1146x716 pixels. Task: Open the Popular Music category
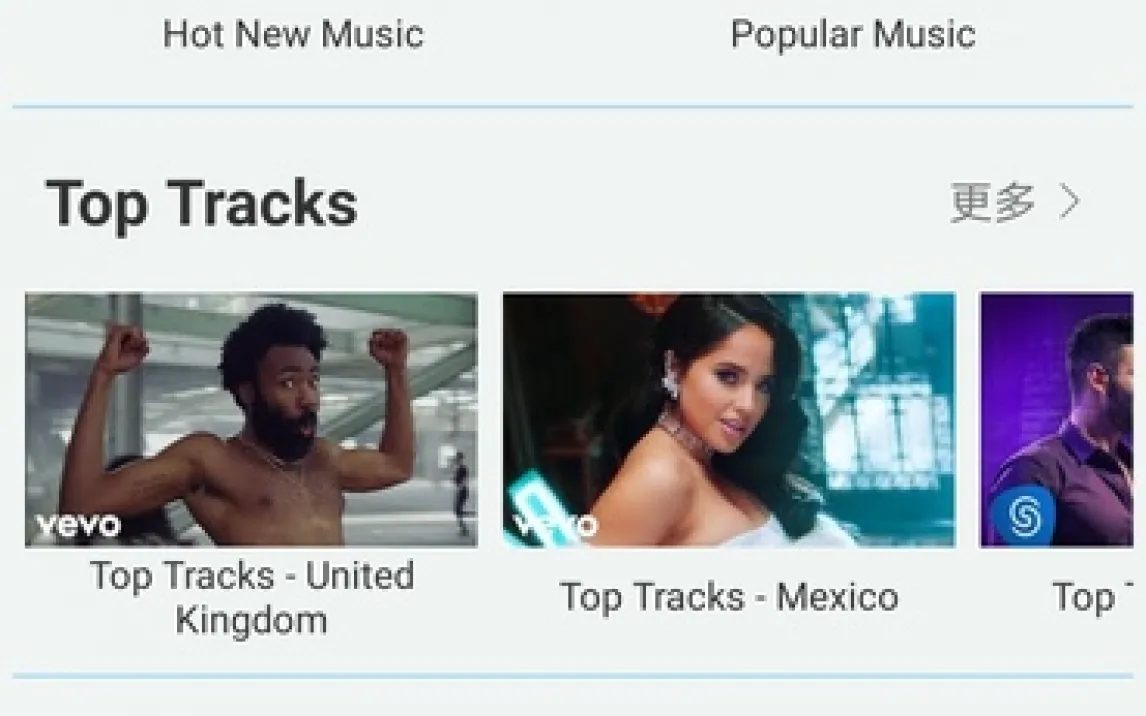[x=853, y=34]
